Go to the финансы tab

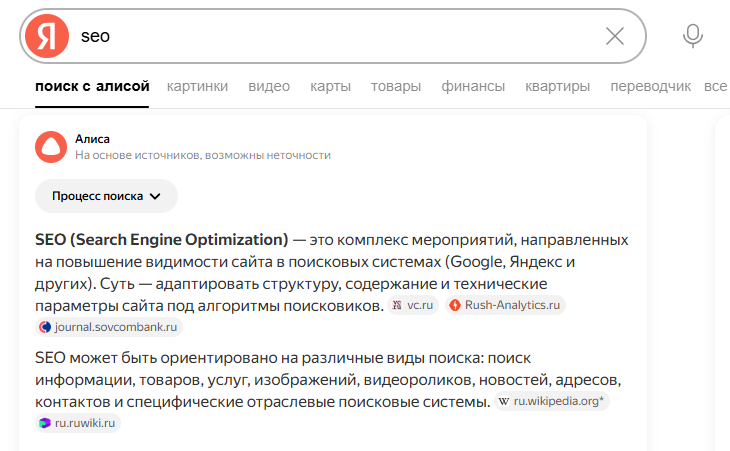point(473,86)
